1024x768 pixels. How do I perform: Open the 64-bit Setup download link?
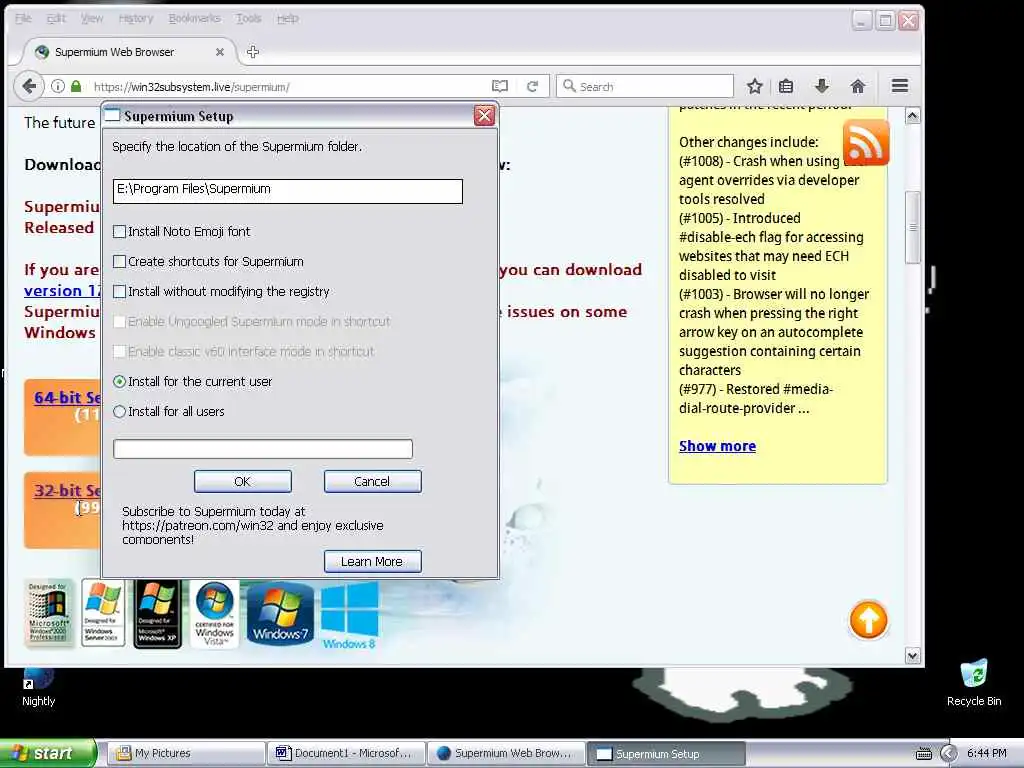[x=67, y=397]
